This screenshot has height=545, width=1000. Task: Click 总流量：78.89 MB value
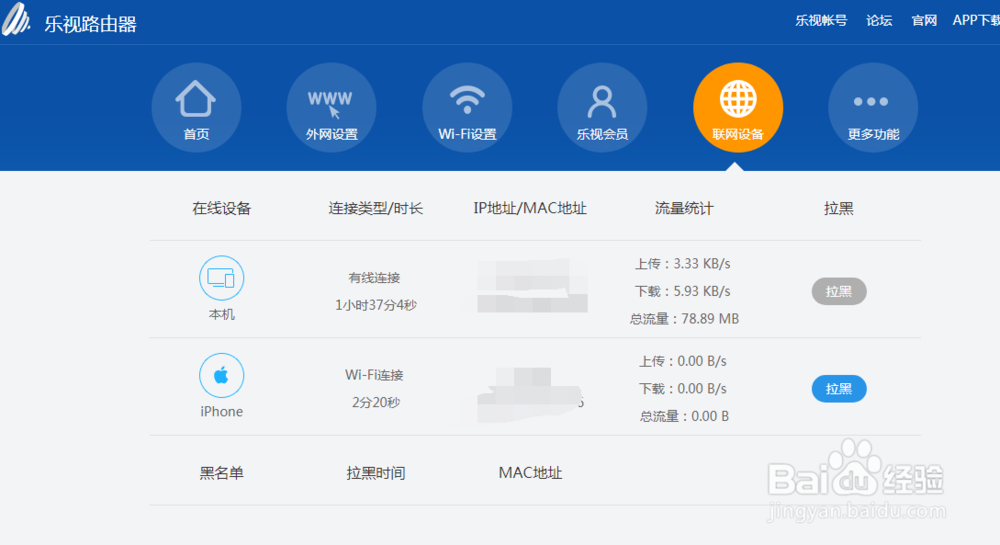click(x=684, y=319)
